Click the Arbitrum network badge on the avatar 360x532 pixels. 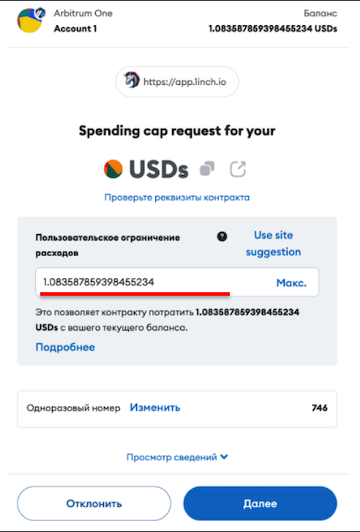click(x=40, y=13)
